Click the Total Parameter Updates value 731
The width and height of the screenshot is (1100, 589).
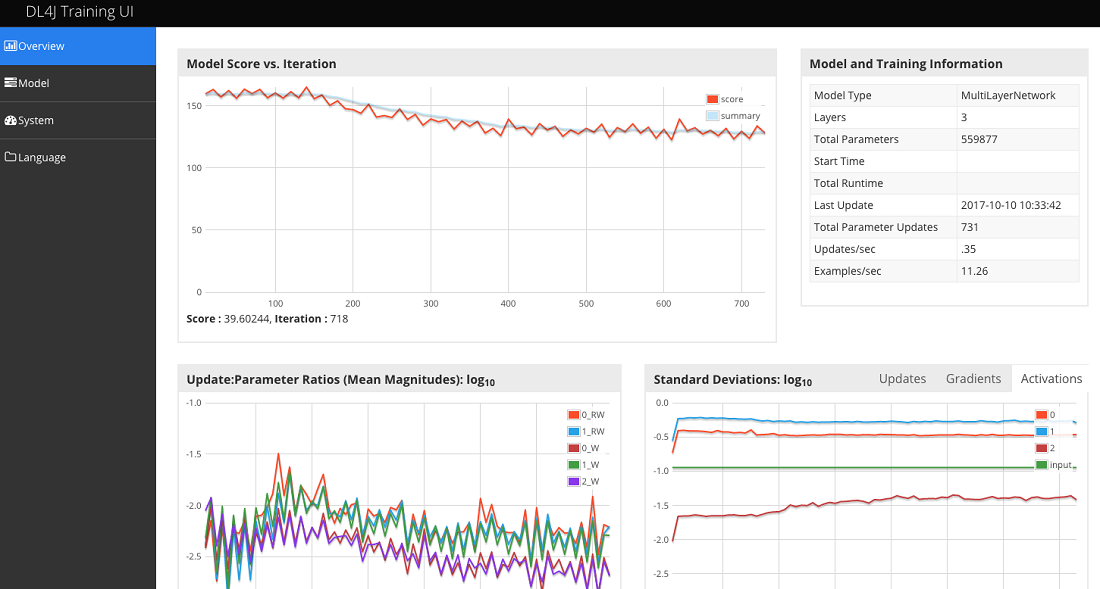tap(970, 227)
